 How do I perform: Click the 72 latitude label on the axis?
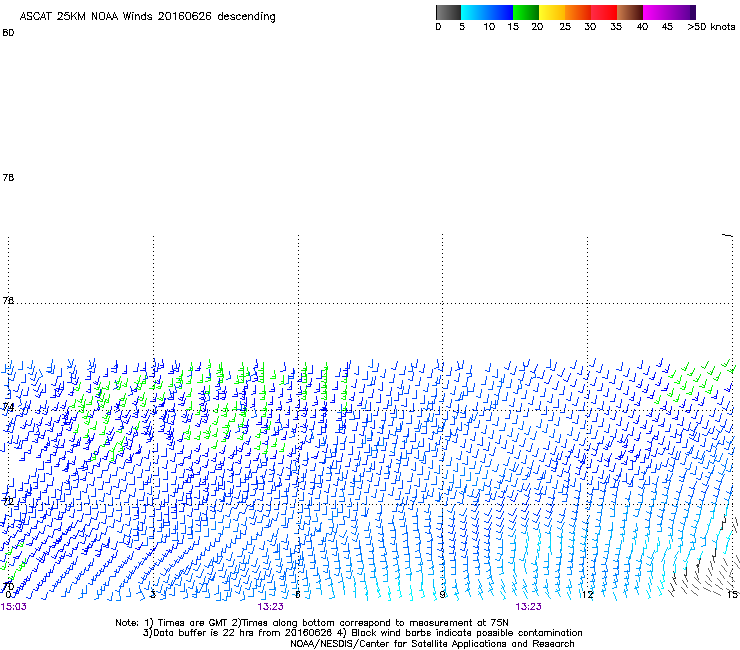coord(8,501)
